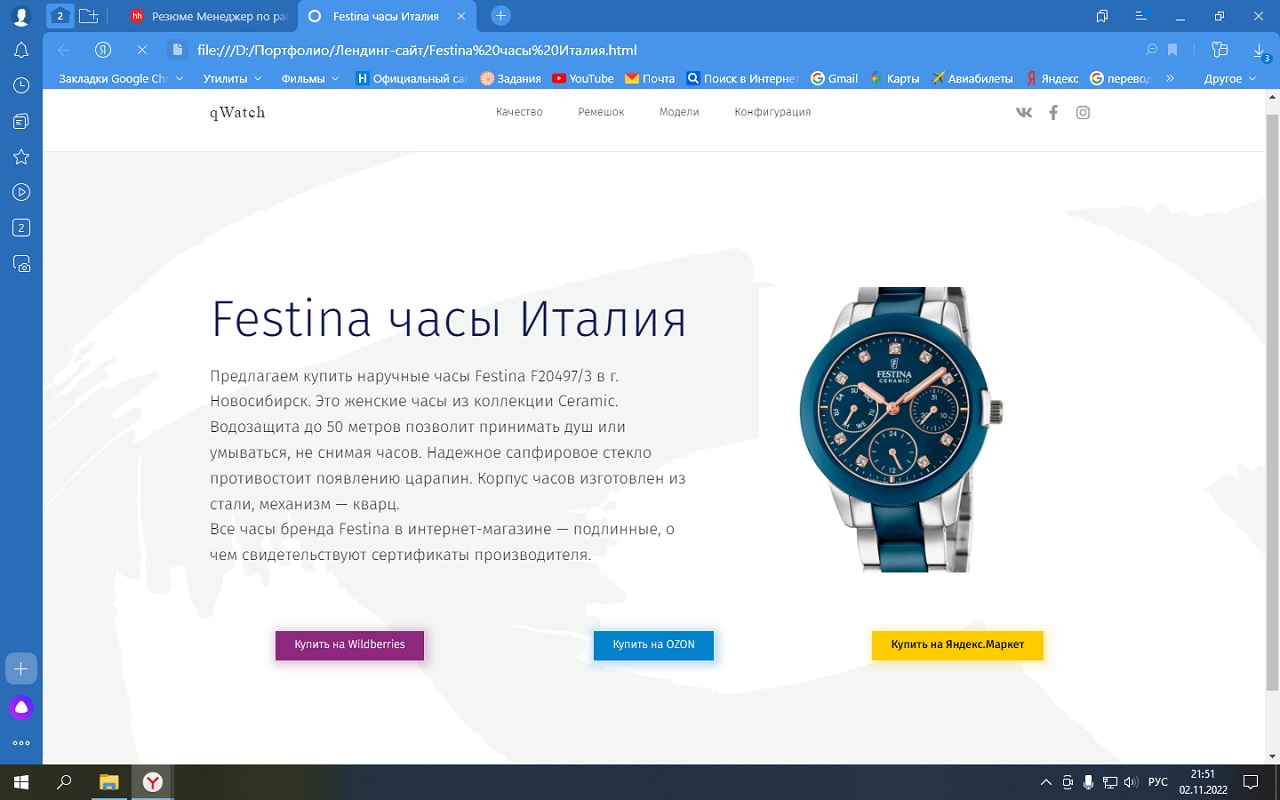Screen dimensions: 1280x800
Task: Expand the Фильмы bookmarks folder
Action: [x=310, y=78]
